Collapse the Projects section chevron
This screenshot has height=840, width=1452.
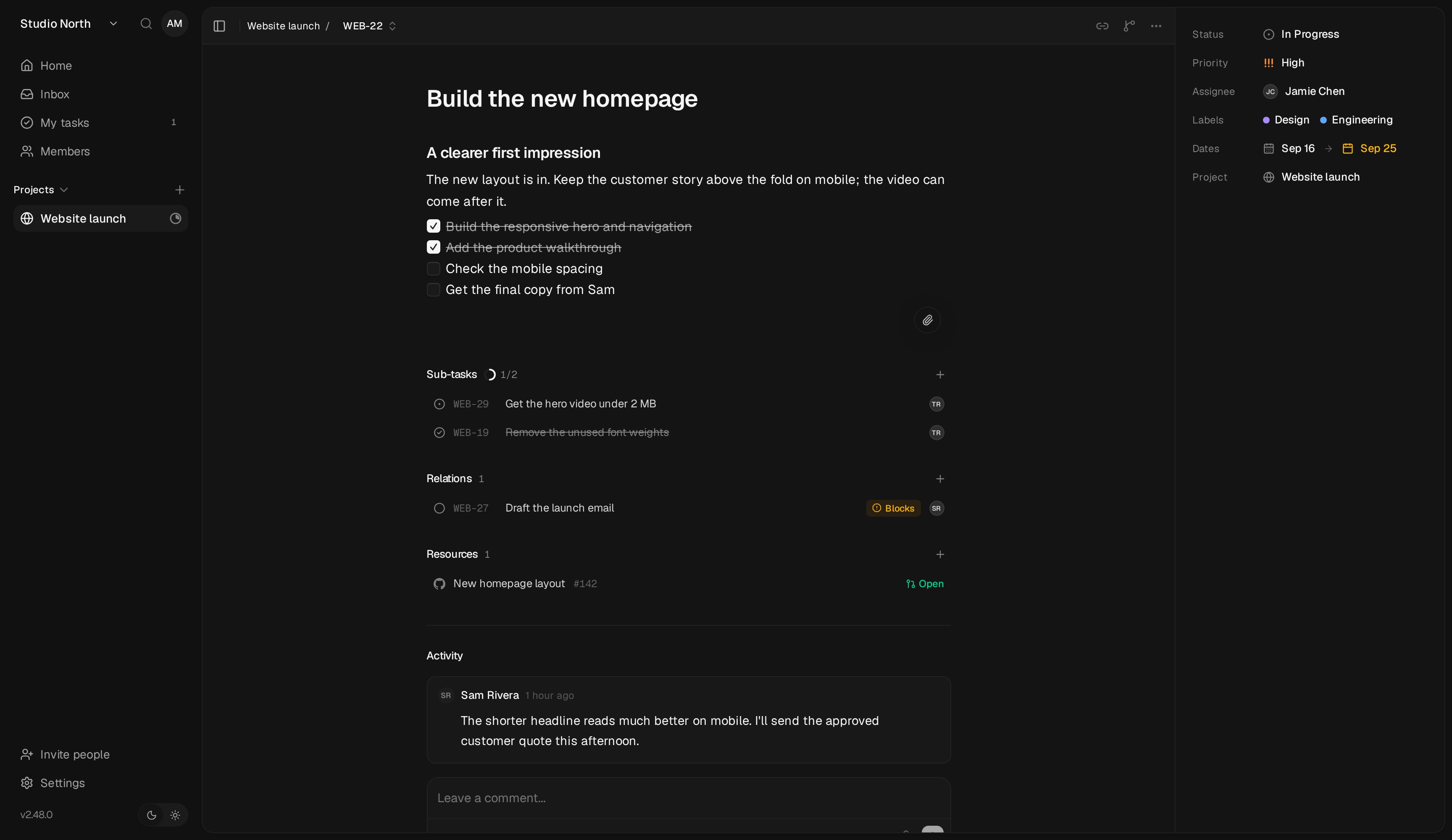coord(64,190)
